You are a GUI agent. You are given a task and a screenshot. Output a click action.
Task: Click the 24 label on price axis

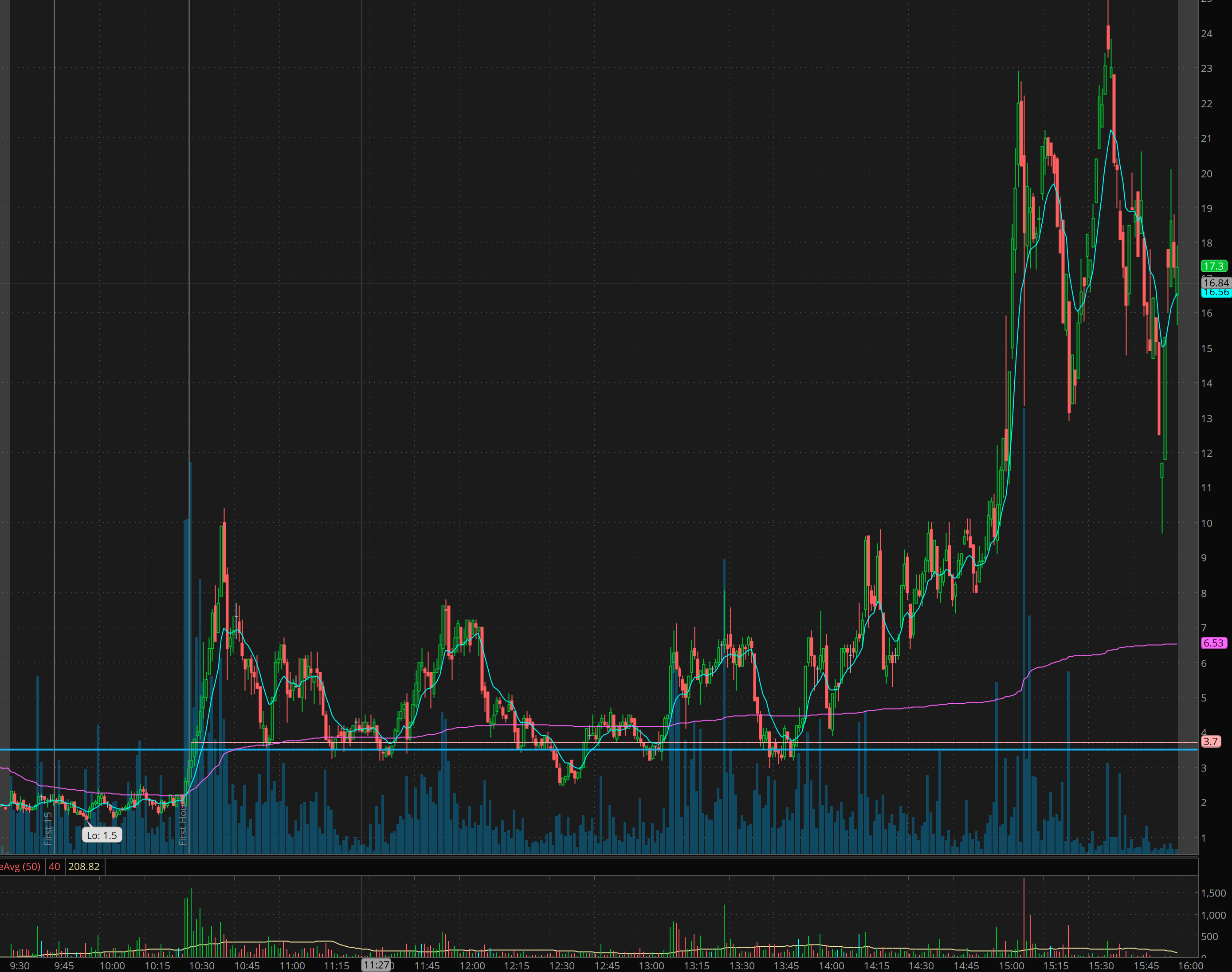click(1206, 34)
